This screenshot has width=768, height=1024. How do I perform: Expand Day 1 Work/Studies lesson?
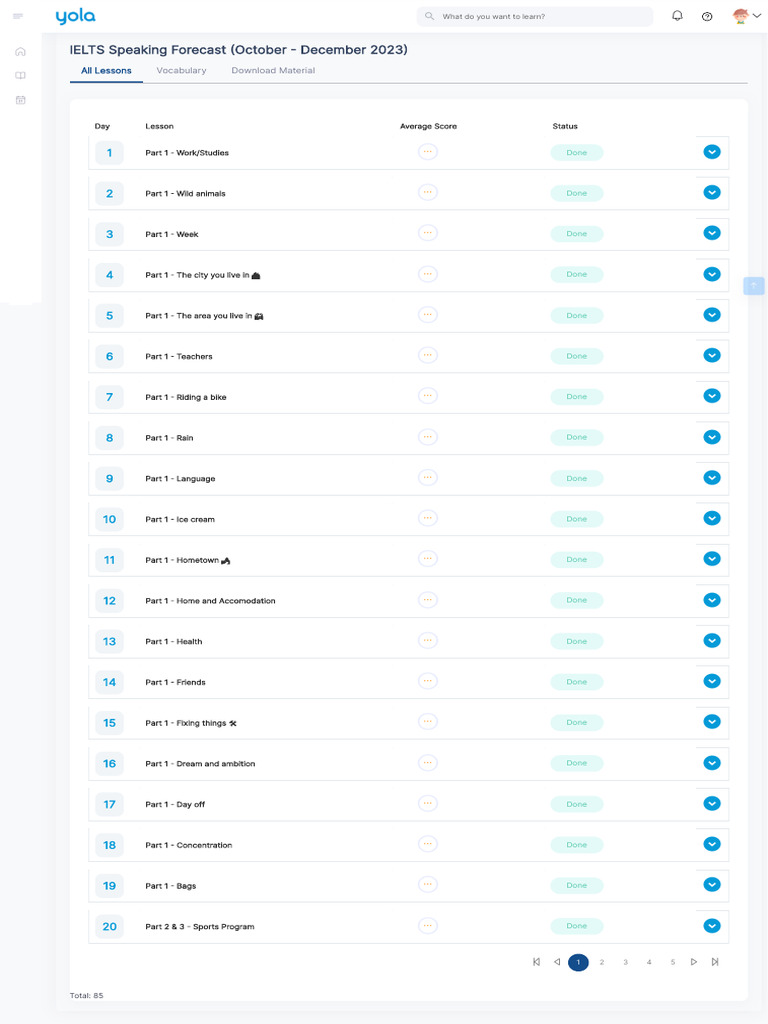pos(712,152)
